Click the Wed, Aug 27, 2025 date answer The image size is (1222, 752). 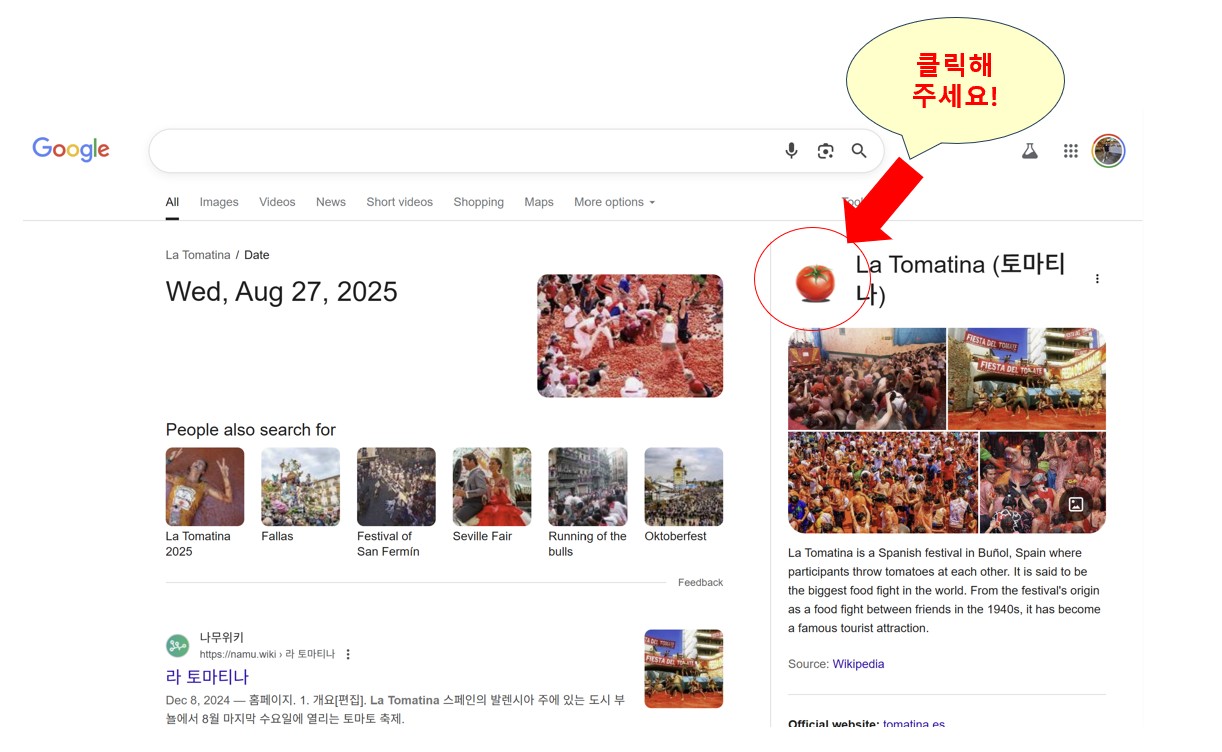pyautogui.click(x=282, y=292)
